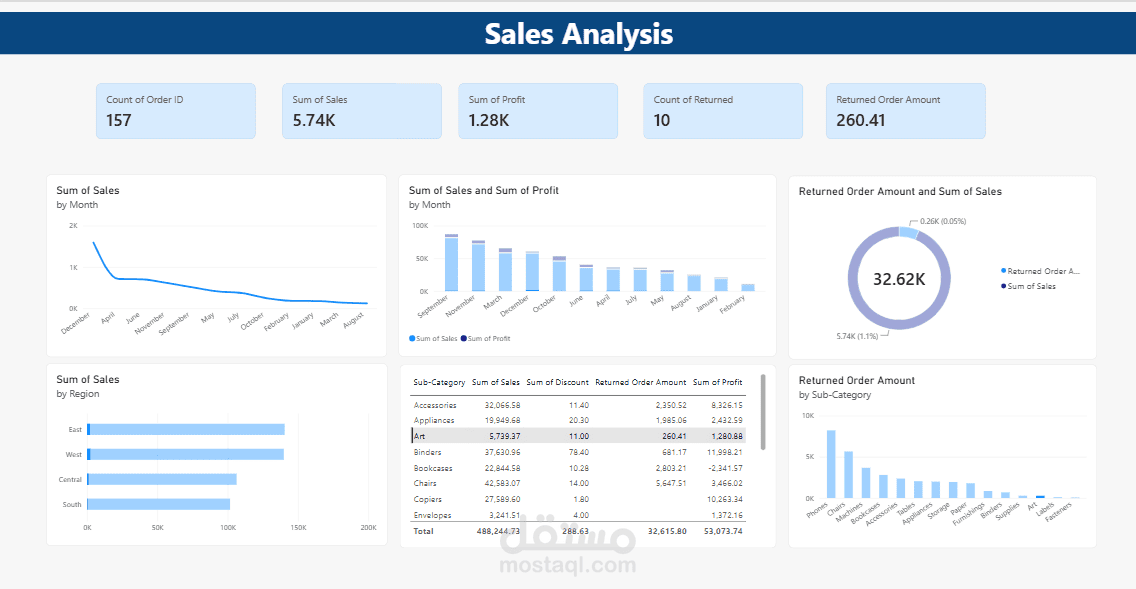This screenshot has height=589, width=1136.
Task: Select the Appliances row in the table
Action: pyautogui.click(x=578, y=420)
